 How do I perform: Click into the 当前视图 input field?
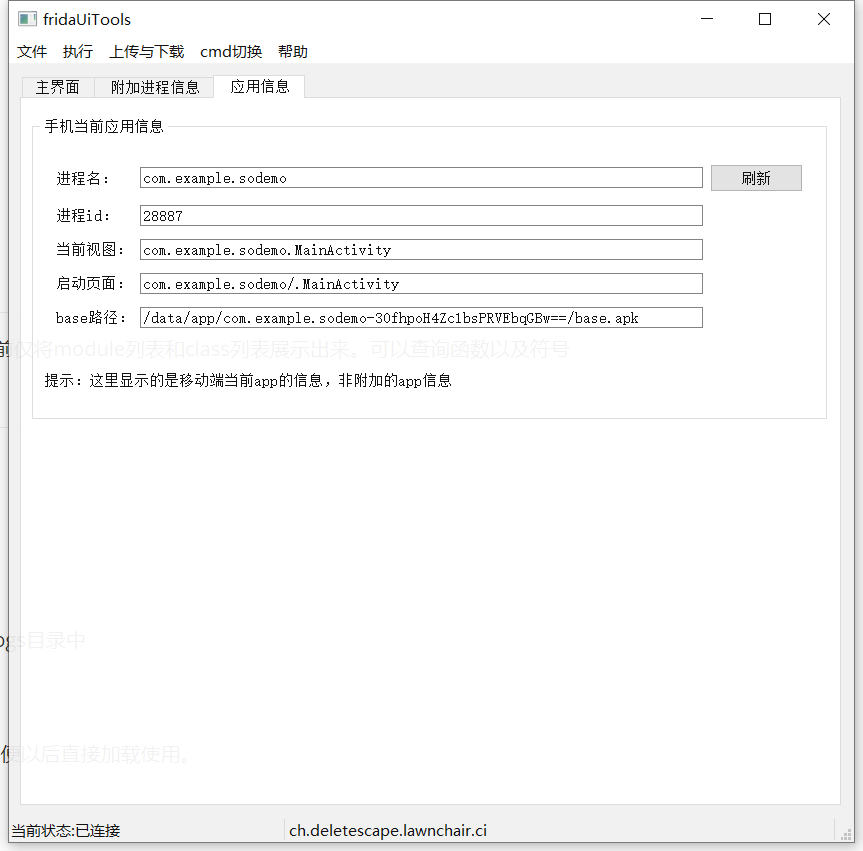pos(421,249)
